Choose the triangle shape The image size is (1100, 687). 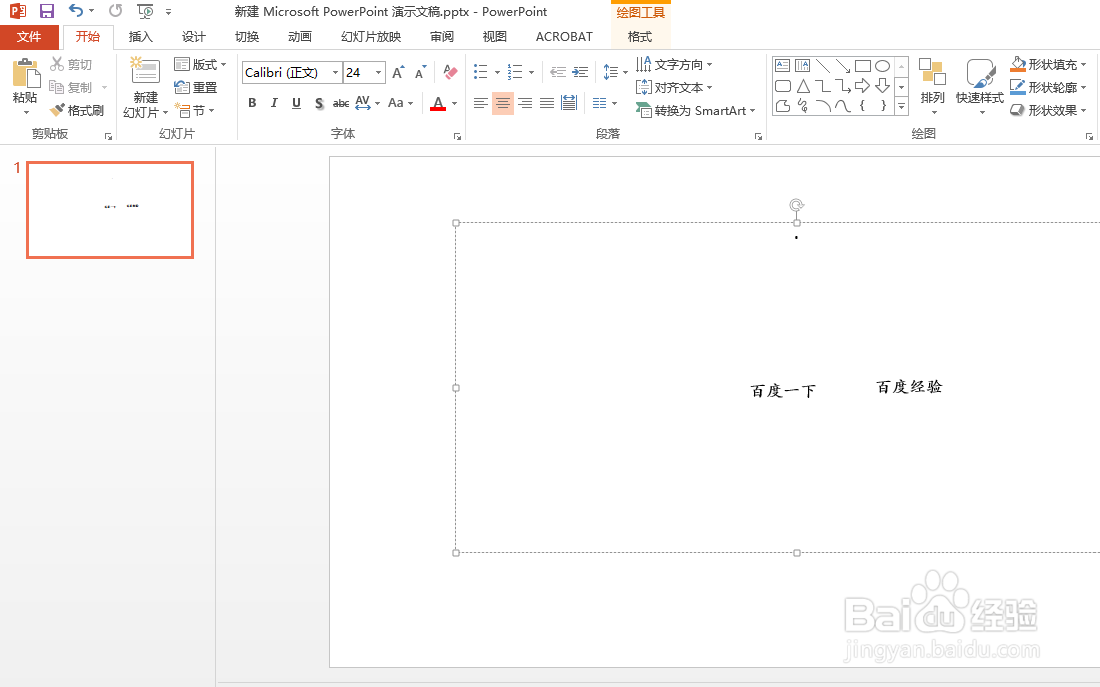coord(803,86)
